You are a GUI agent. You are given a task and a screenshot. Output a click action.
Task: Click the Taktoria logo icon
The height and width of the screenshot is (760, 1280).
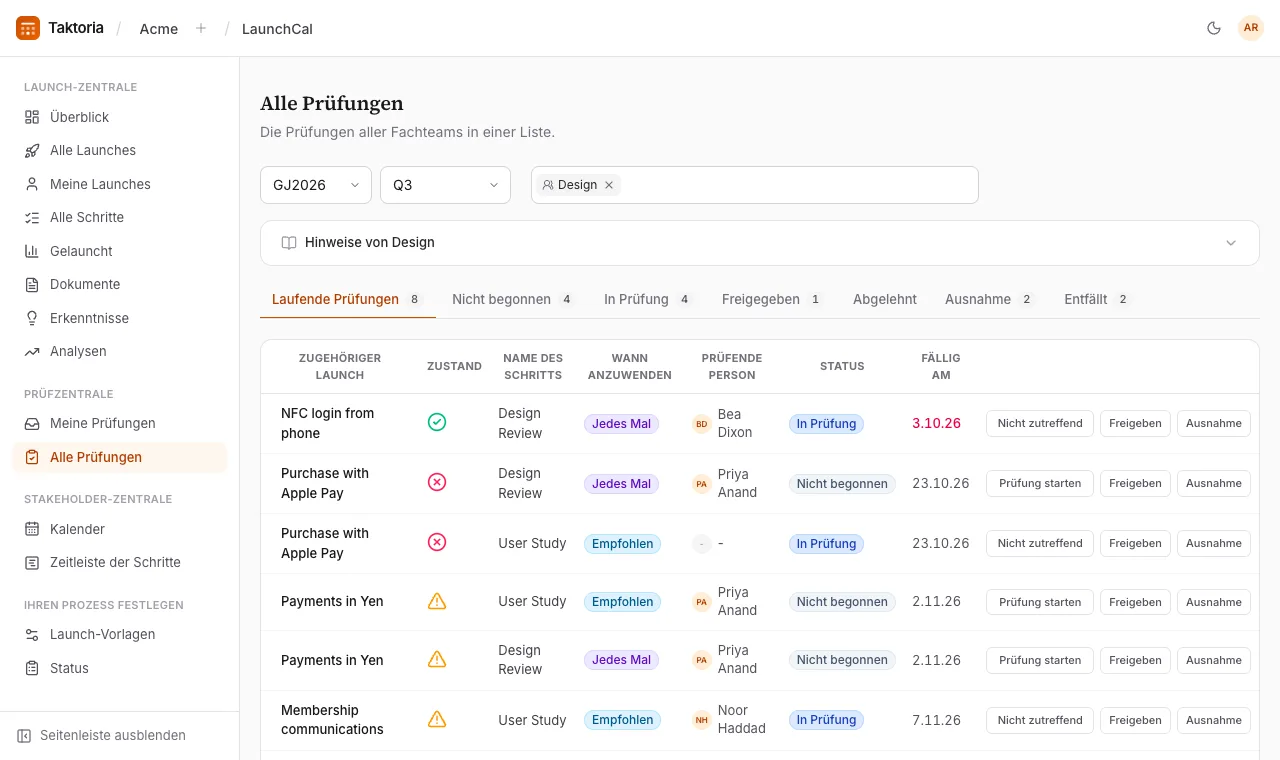[28, 28]
